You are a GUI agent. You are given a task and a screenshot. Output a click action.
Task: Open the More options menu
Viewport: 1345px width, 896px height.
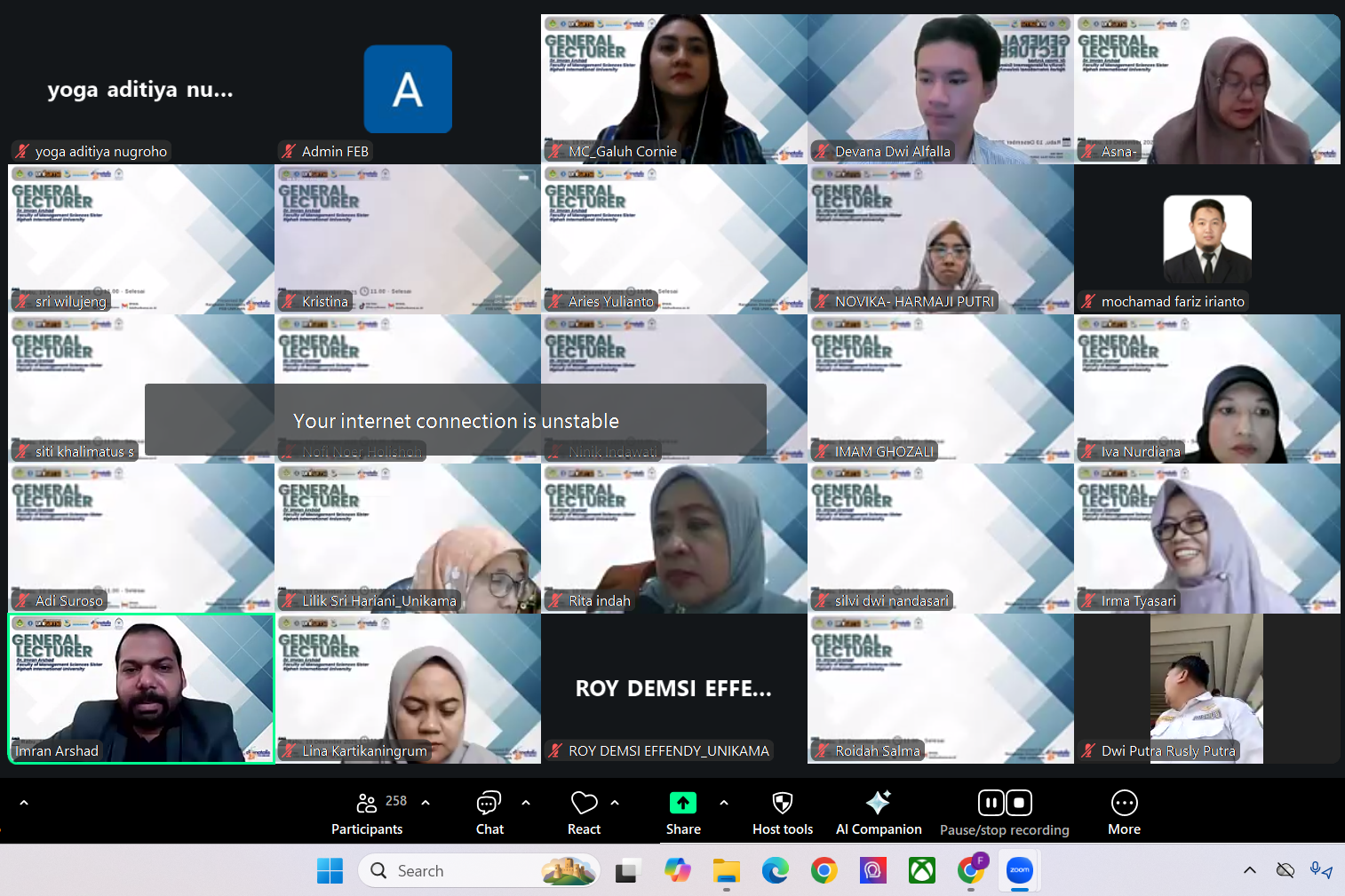1124,813
